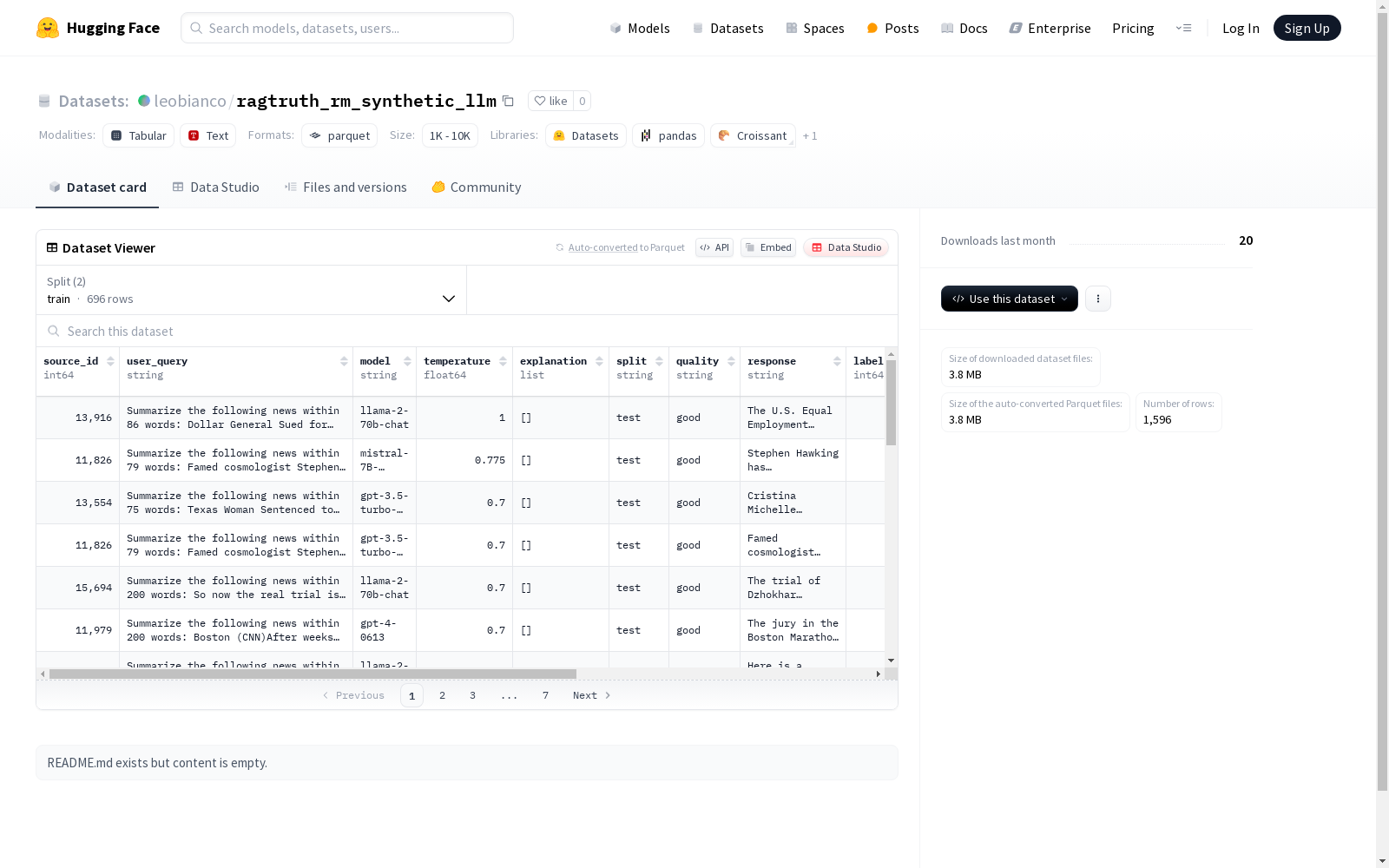Image resolution: width=1389 pixels, height=868 pixels.
Task: Open the leobianco user profile link
Action: (x=190, y=101)
